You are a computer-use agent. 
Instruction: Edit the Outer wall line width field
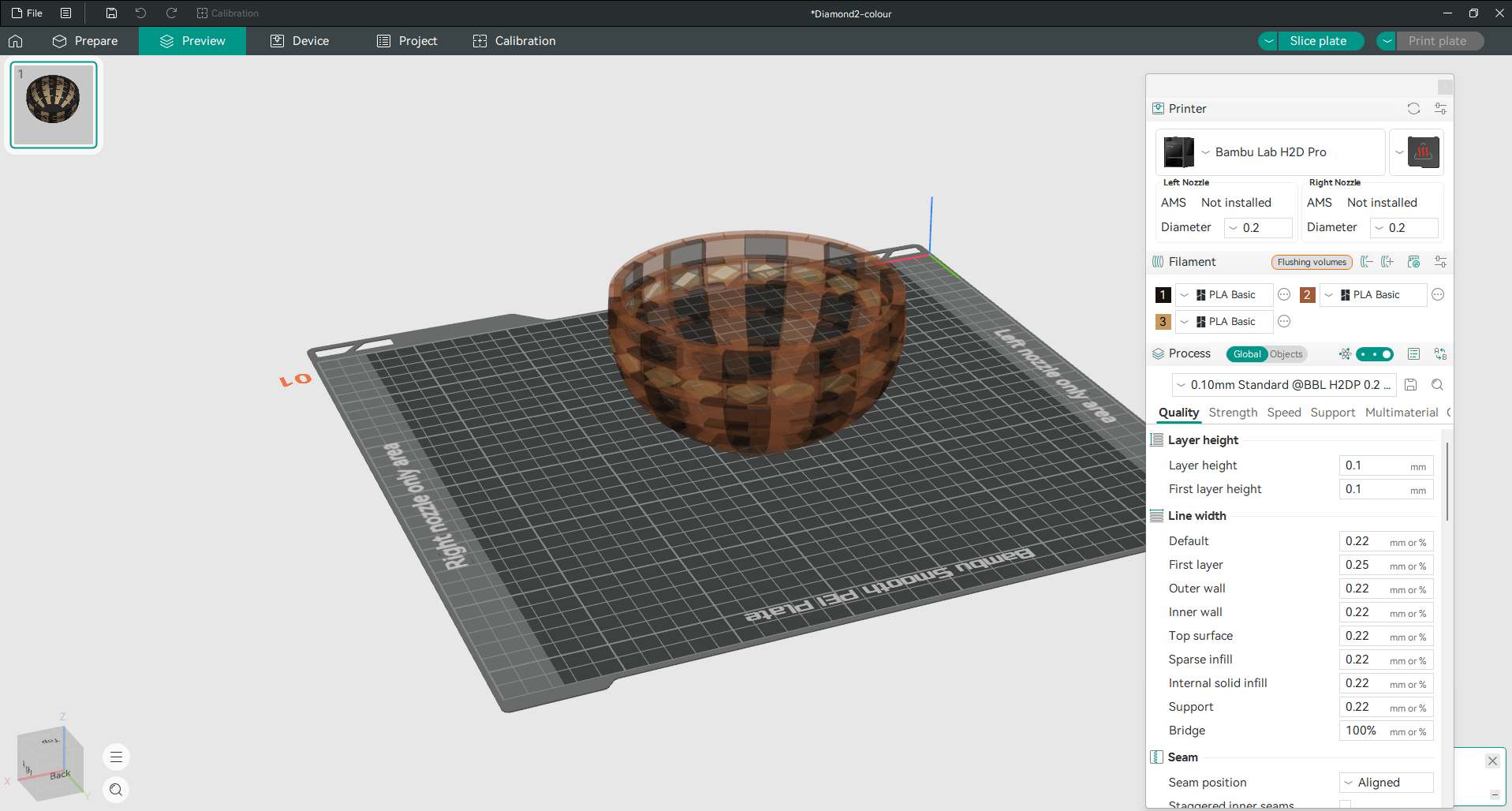tap(1386, 589)
